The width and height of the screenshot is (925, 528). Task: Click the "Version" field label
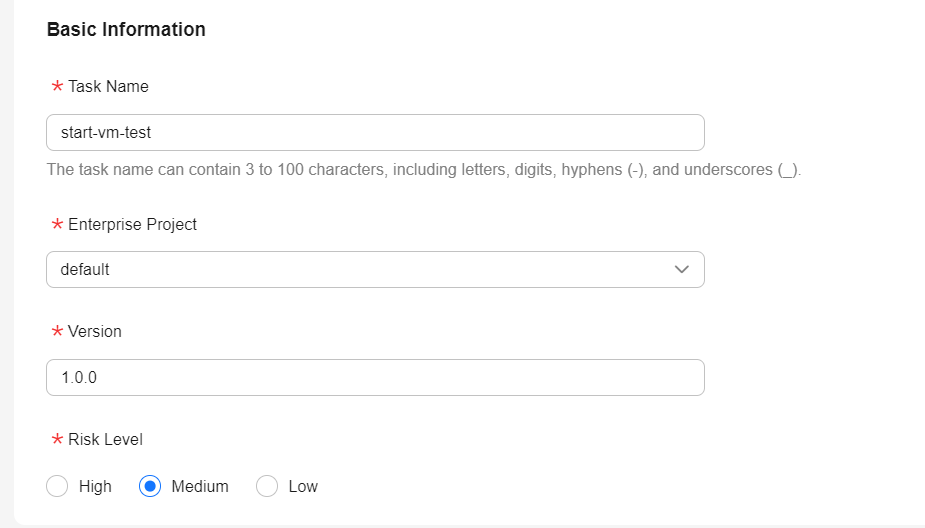click(94, 331)
